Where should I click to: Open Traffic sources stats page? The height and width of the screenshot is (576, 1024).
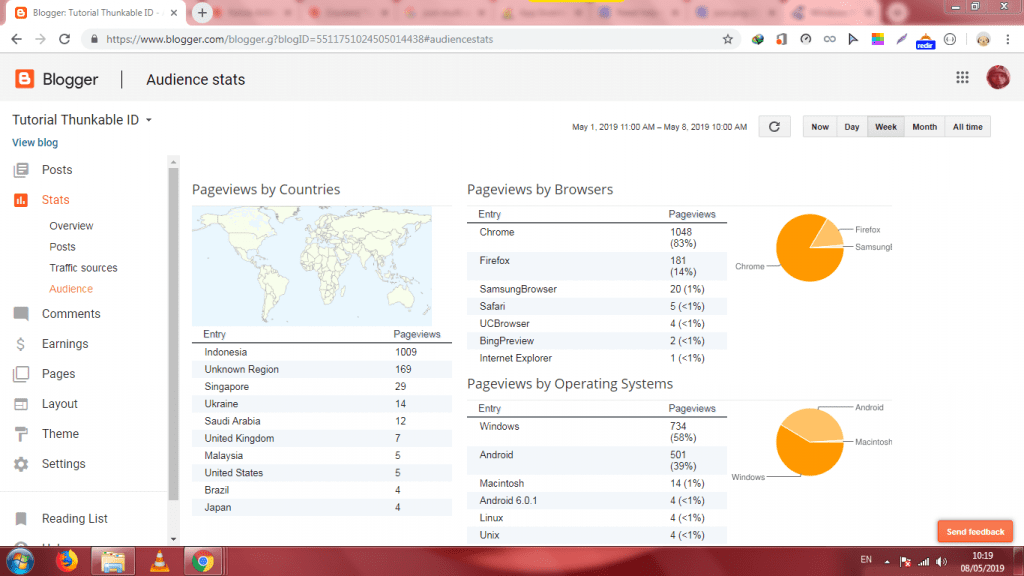pyautogui.click(x=83, y=268)
